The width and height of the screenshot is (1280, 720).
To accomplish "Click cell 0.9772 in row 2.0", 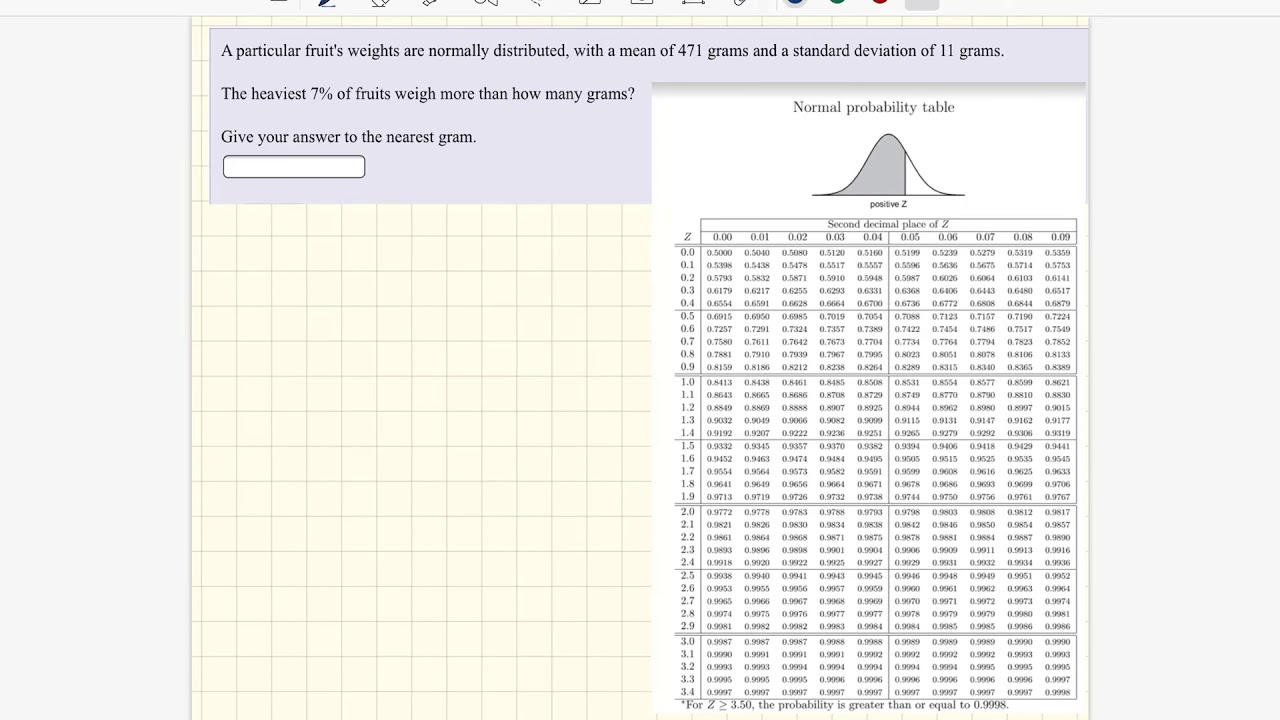I will [x=720, y=512].
